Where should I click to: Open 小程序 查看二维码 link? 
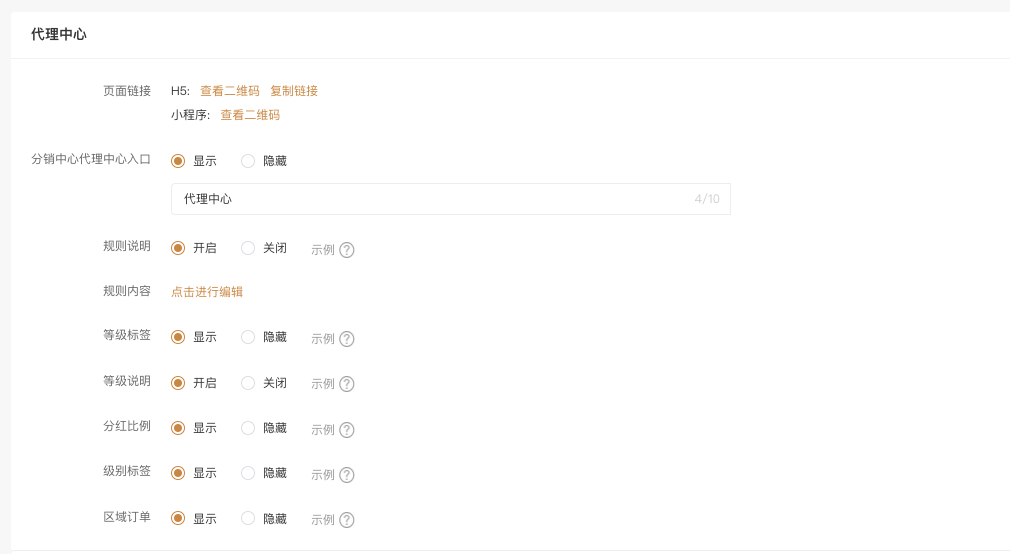pos(250,115)
